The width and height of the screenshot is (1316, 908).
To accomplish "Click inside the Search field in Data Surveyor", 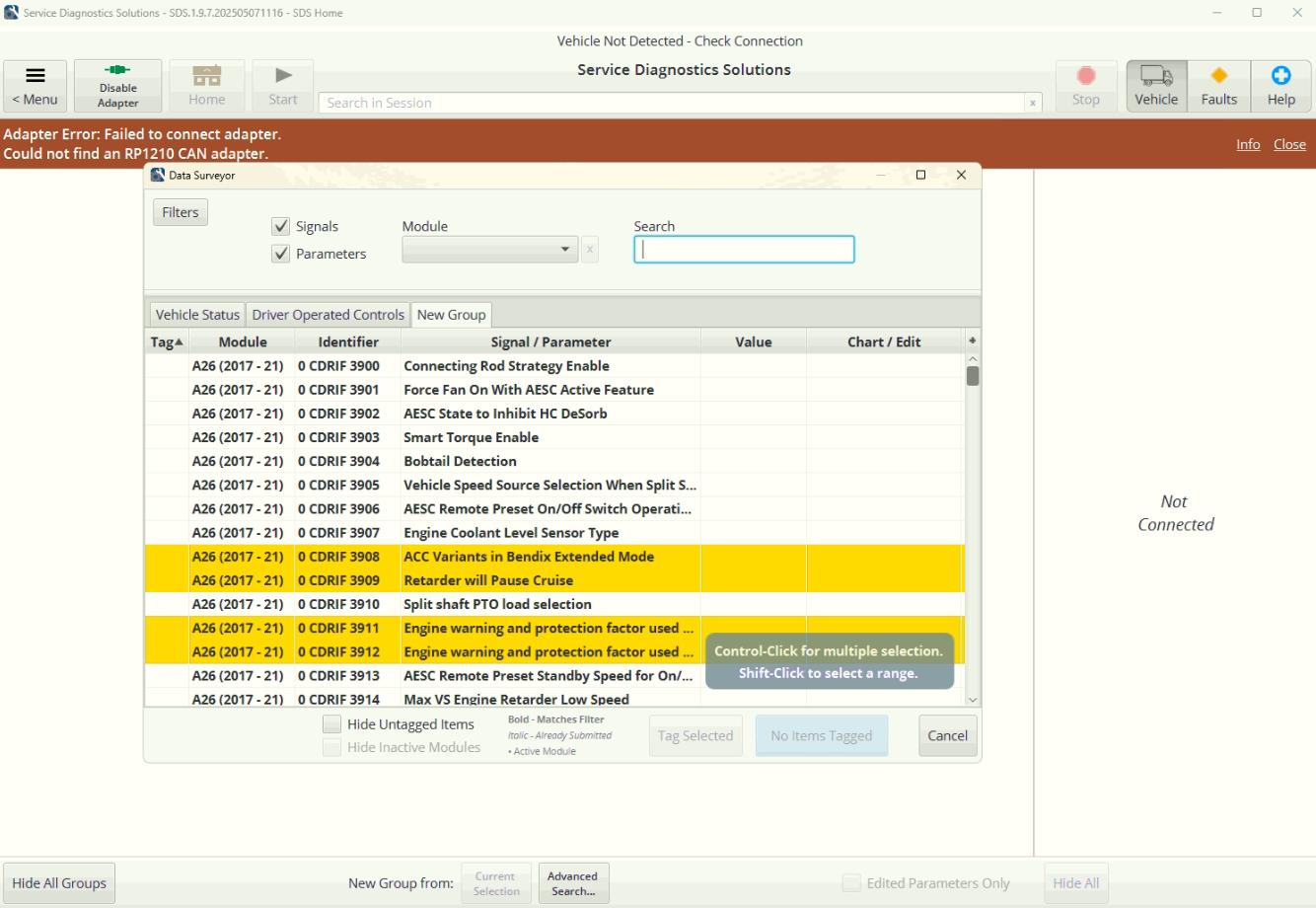I will [744, 249].
